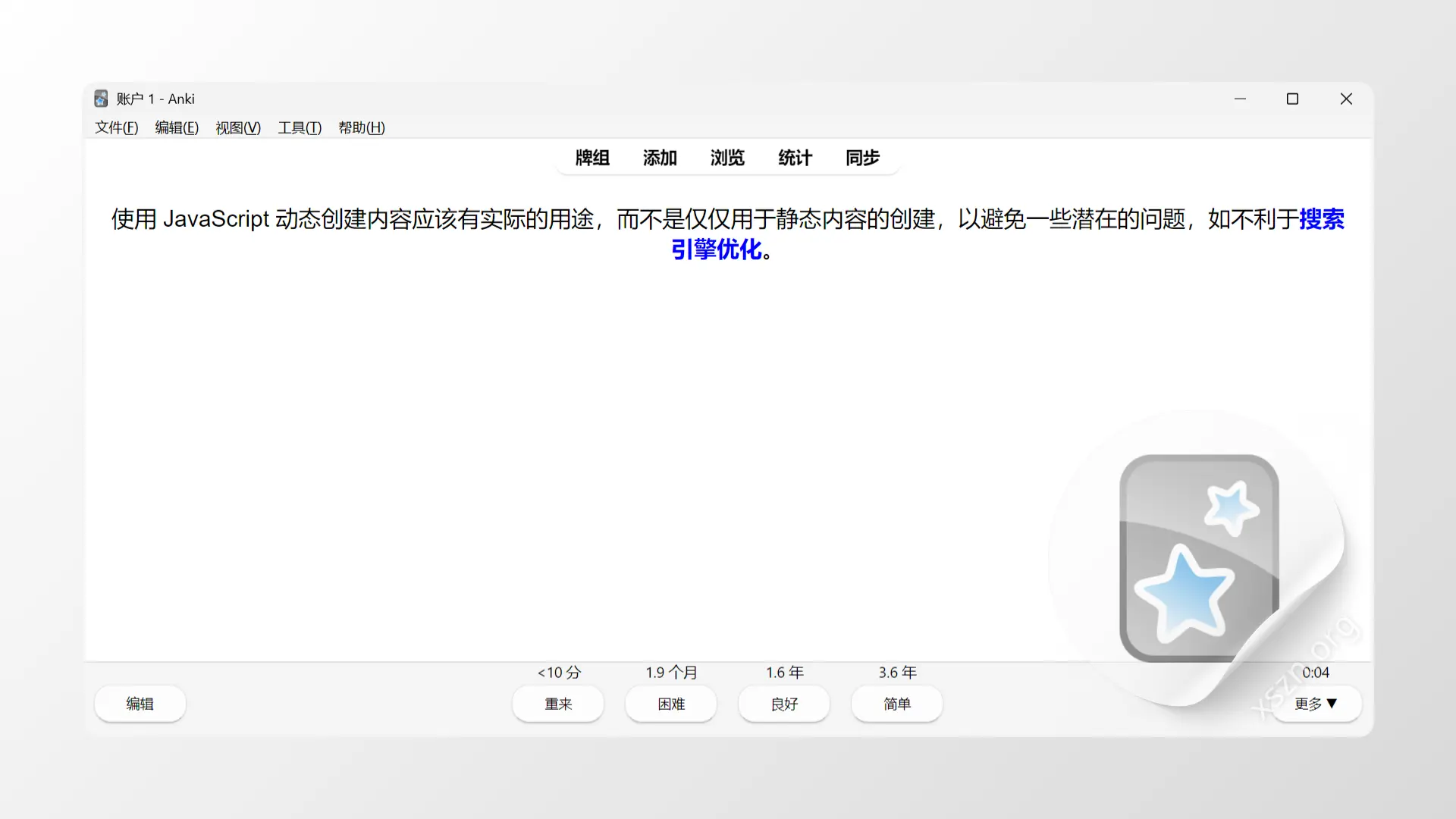
Task: Click 同步 to sync collection
Action: (x=862, y=158)
